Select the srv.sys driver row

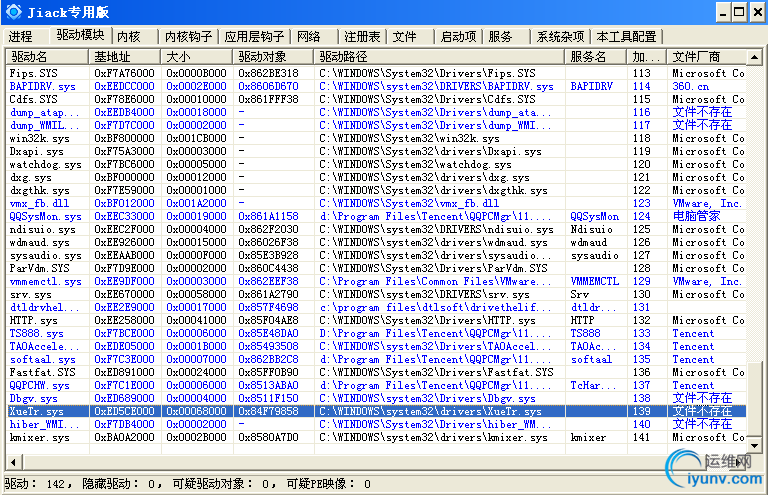click(x=376, y=294)
